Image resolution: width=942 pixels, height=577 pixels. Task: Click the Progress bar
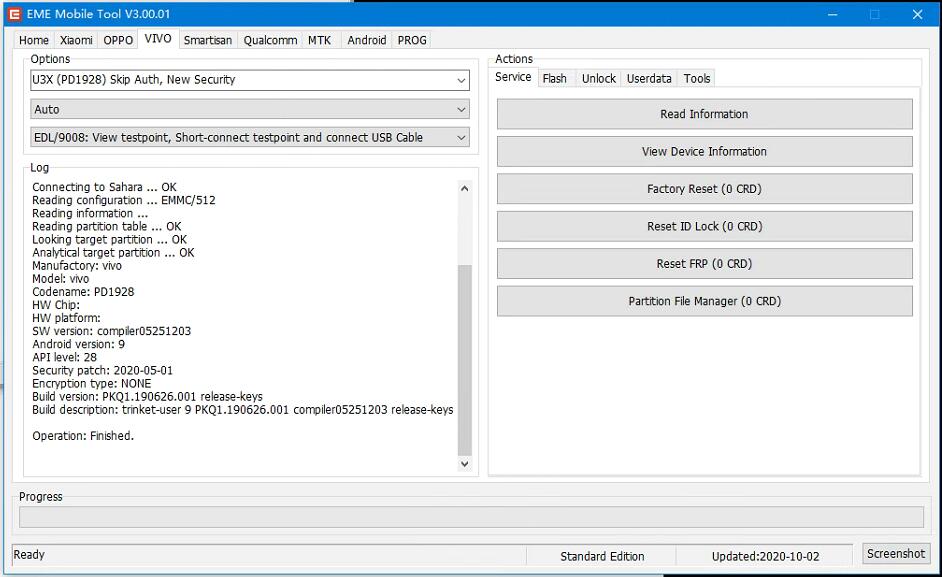(471, 517)
